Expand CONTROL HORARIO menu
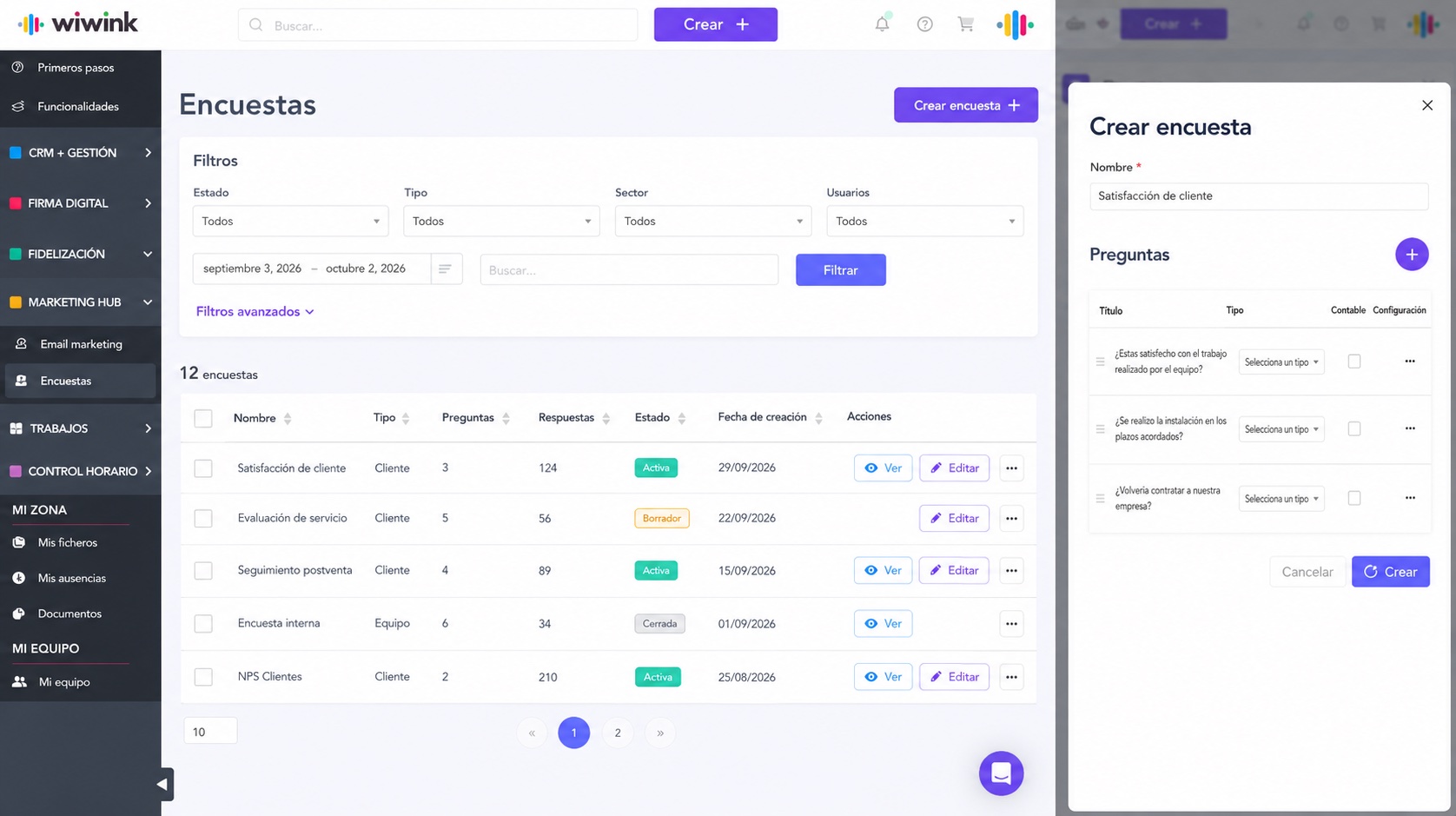1456x816 pixels. coord(80,471)
